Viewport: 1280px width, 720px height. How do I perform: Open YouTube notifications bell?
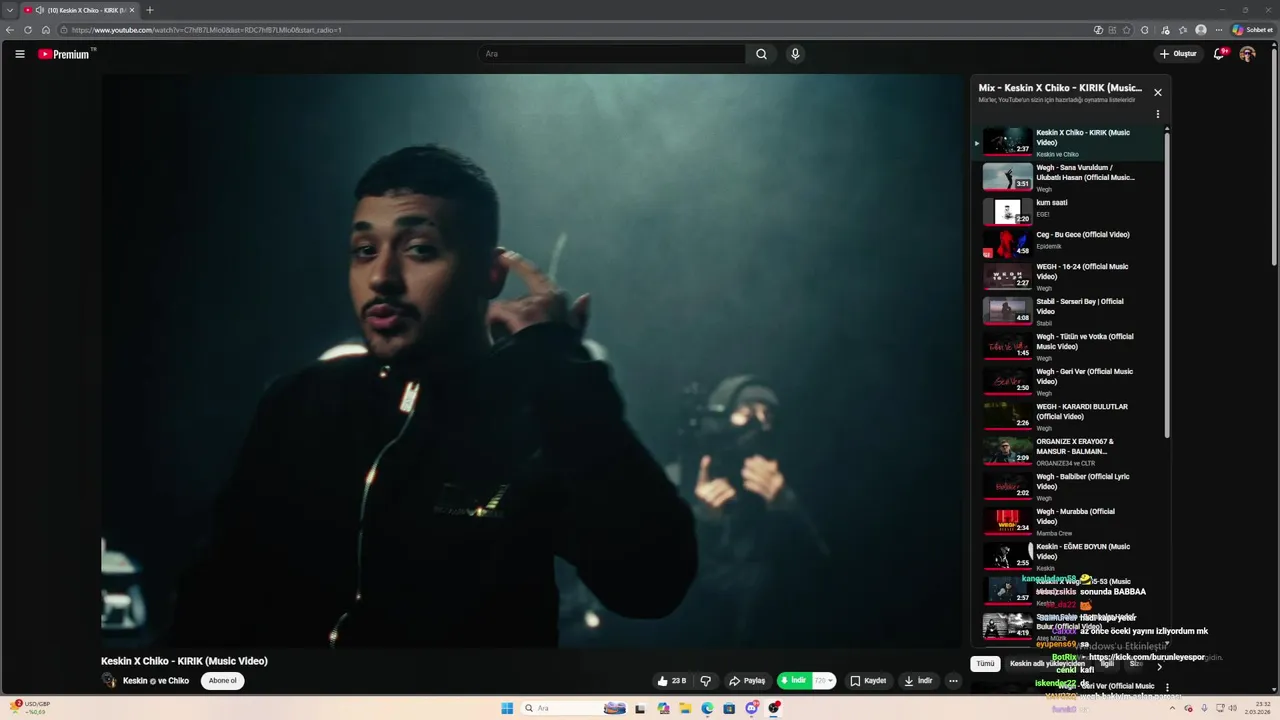[1219, 54]
